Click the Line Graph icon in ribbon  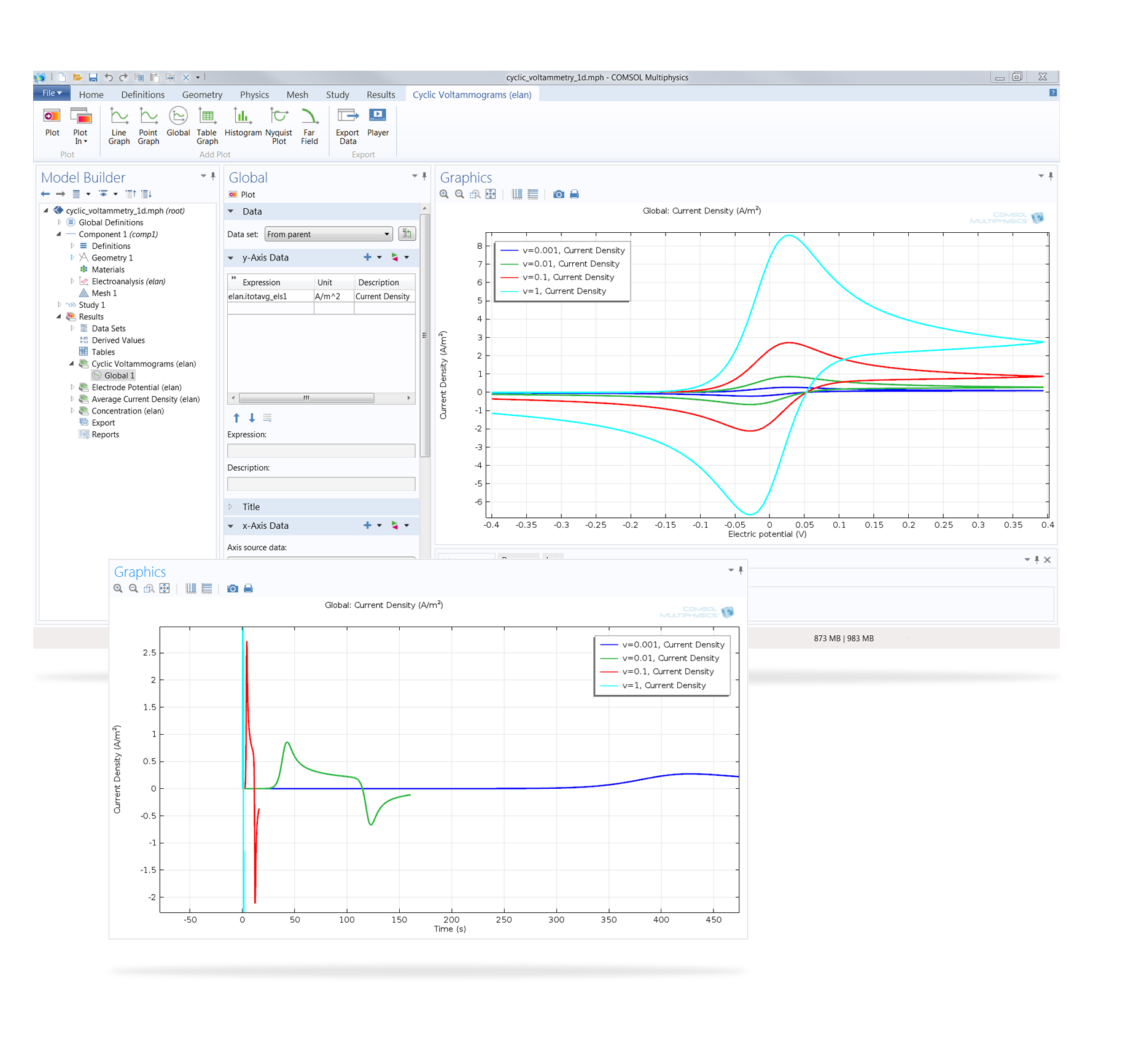pyautogui.click(x=119, y=126)
